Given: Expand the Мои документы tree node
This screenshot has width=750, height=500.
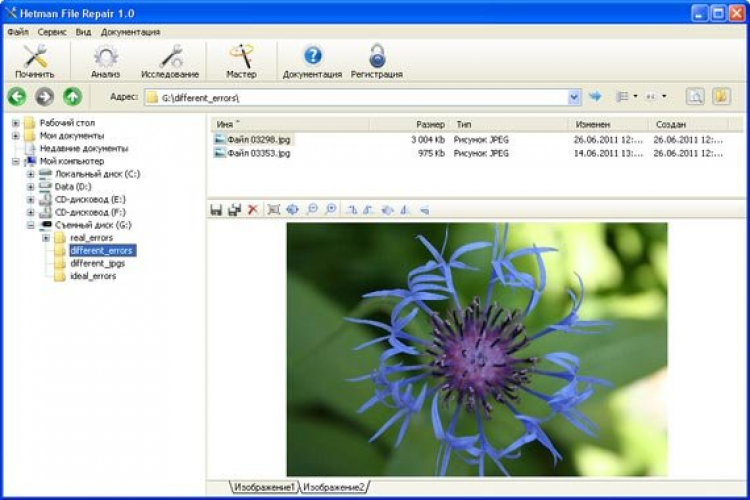Looking at the screenshot, I should [16, 136].
